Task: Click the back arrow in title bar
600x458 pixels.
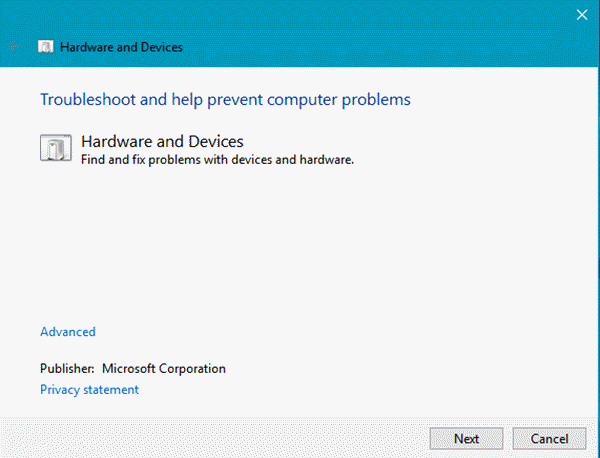Action: tap(14, 46)
